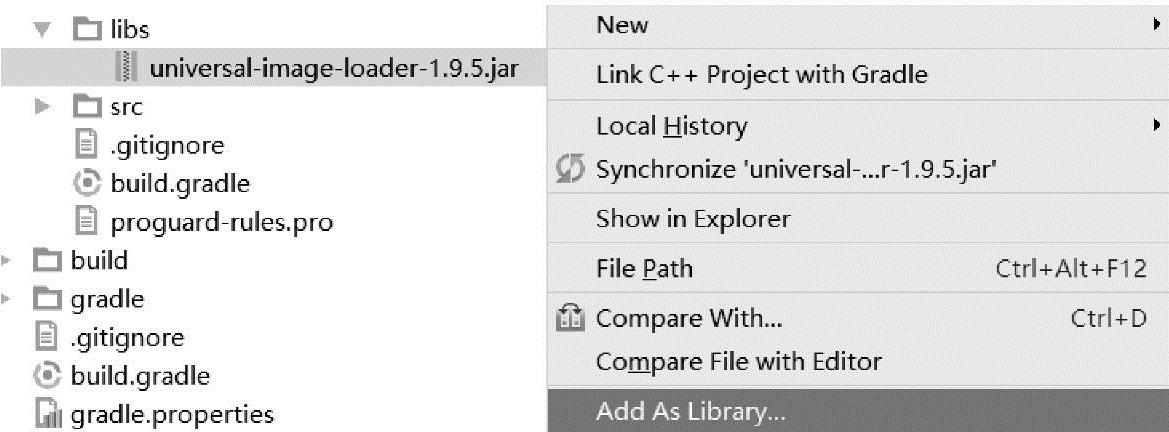Open the New submenu
Image resolution: width=1169 pixels, height=432 pixels.
pyautogui.click(x=622, y=25)
